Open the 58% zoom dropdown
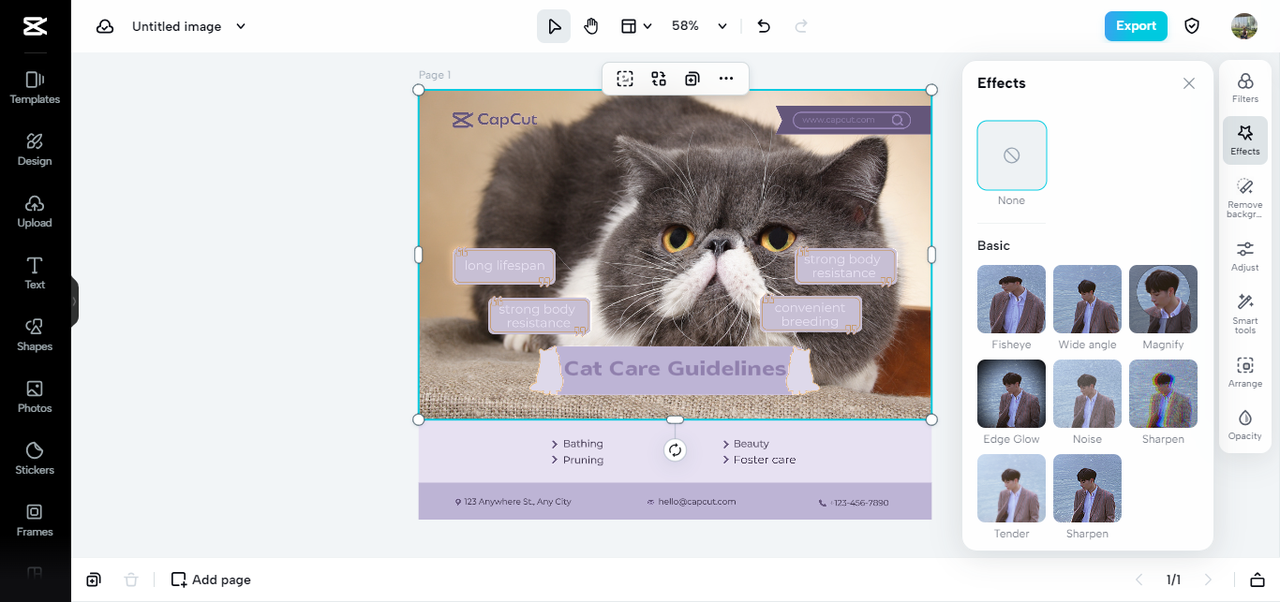Screen dimensions: 1280x602 coord(699,26)
